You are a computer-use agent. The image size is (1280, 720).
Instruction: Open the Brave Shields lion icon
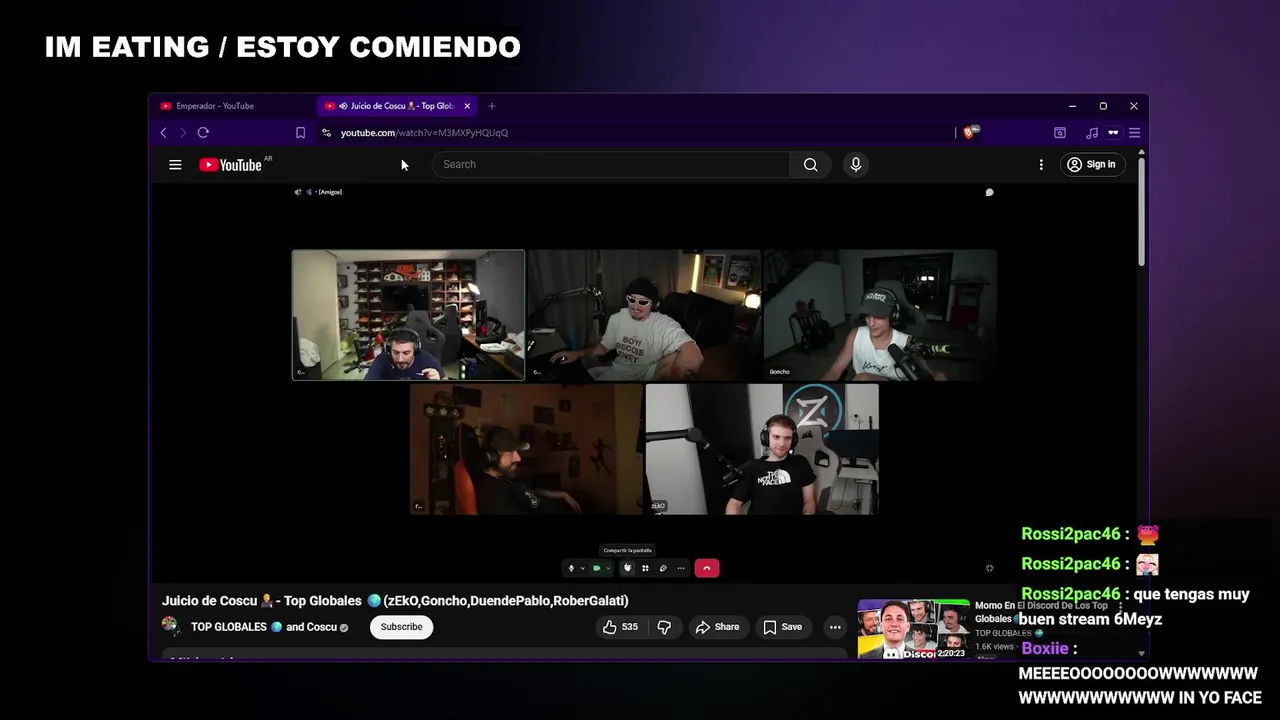[970, 132]
